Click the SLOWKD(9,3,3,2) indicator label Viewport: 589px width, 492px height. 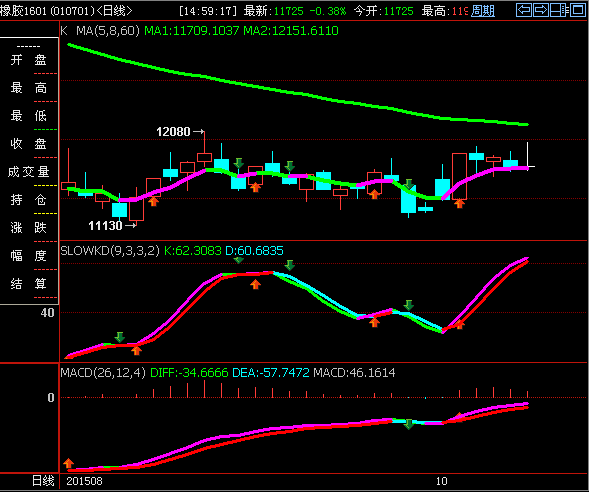[110, 251]
